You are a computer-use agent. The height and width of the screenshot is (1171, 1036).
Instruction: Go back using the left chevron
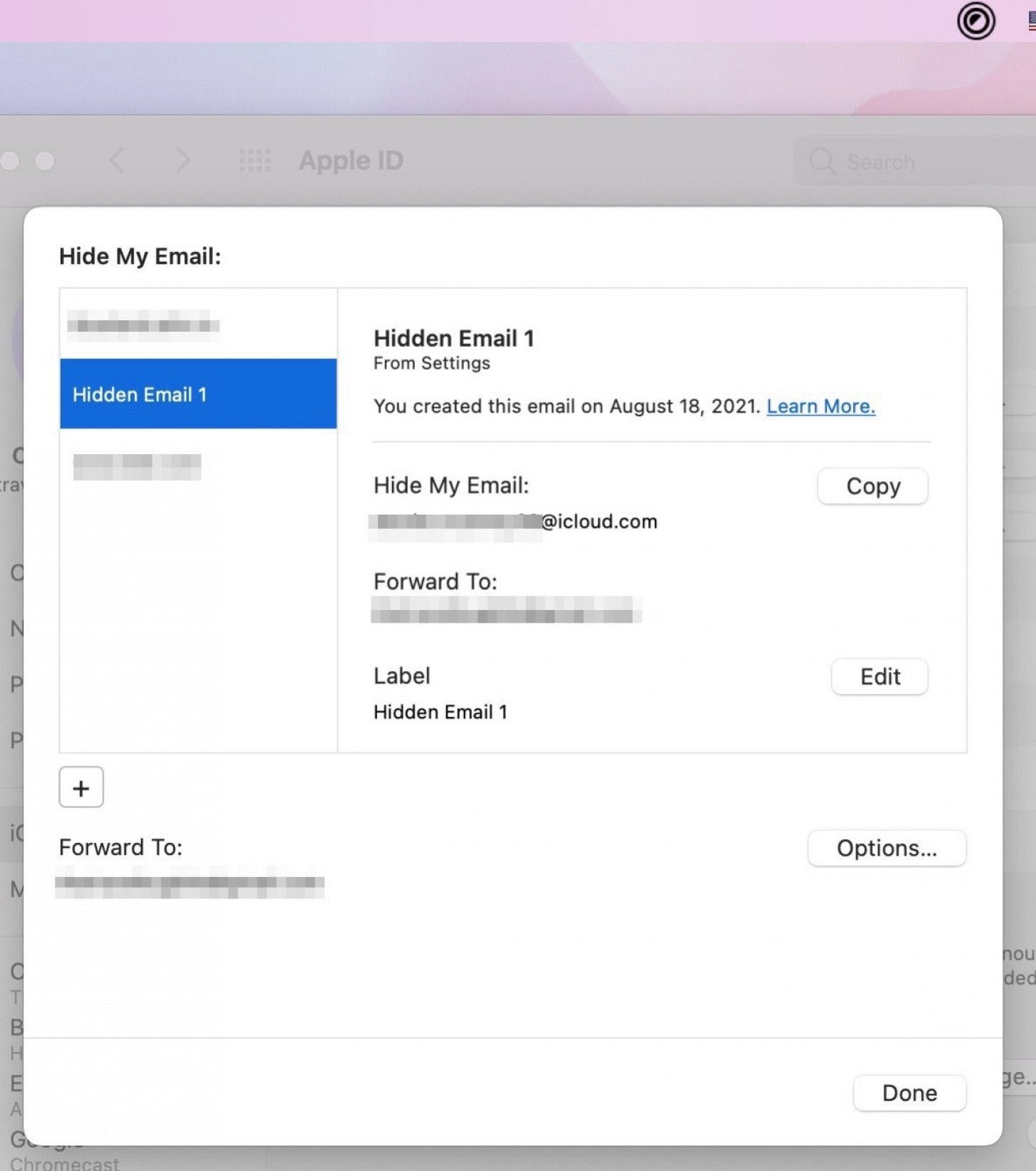(x=118, y=161)
